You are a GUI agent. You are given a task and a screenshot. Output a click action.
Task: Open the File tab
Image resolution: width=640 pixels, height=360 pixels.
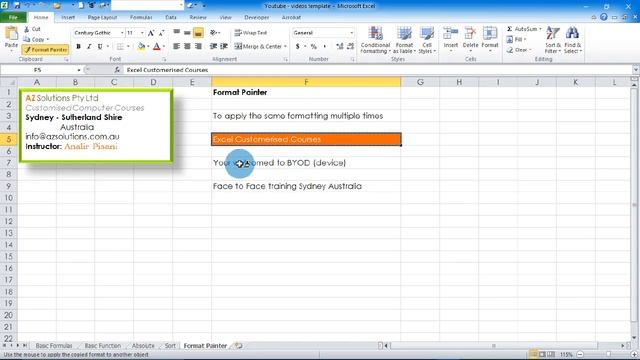tap(13, 18)
